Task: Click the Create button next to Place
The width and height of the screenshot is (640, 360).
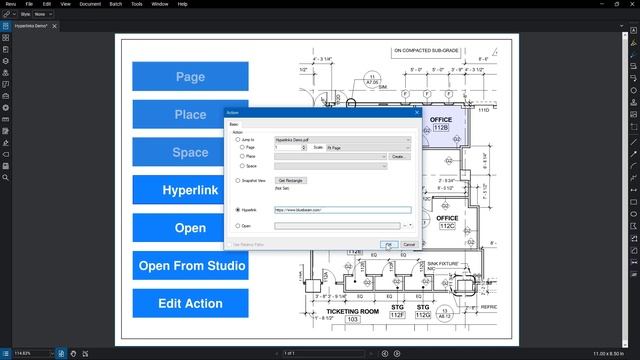Action: coord(400,156)
